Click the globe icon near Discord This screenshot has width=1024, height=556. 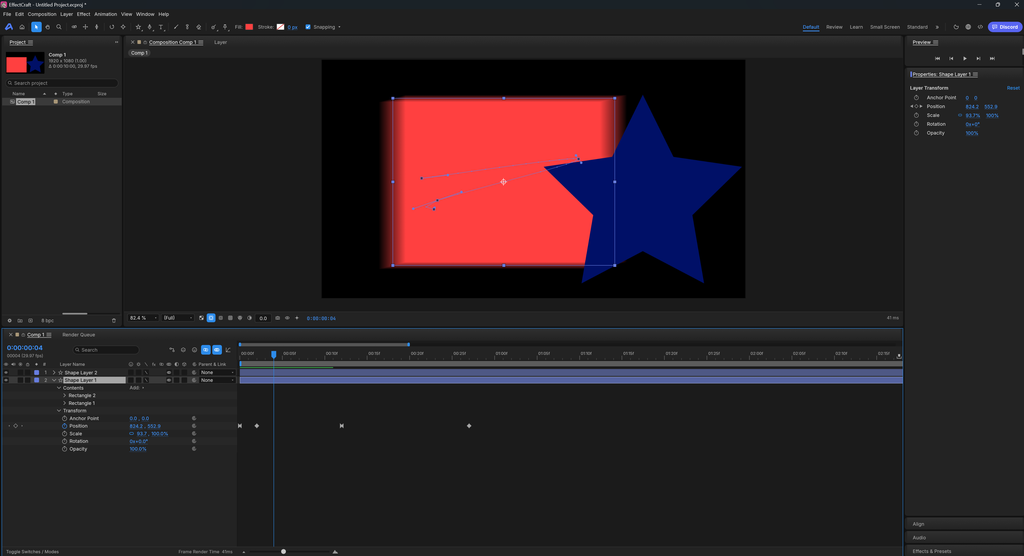[968, 27]
